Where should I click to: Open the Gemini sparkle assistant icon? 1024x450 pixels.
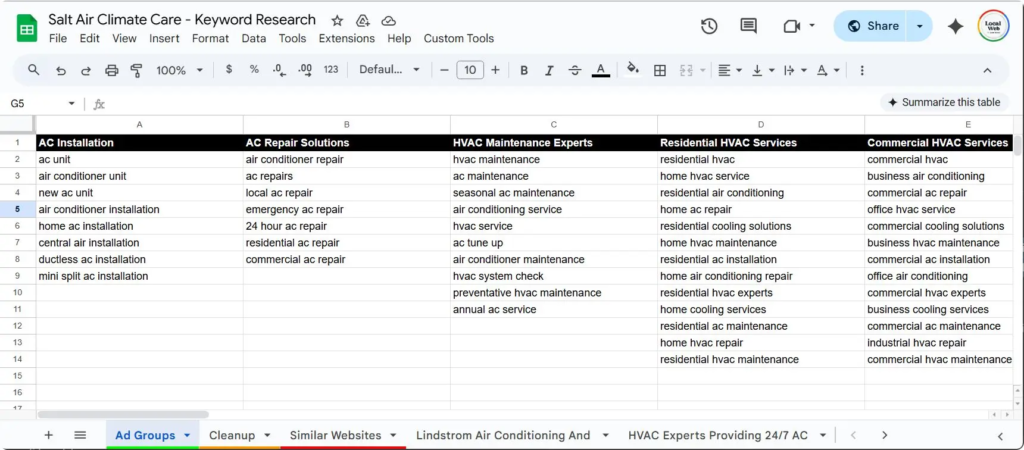point(955,26)
